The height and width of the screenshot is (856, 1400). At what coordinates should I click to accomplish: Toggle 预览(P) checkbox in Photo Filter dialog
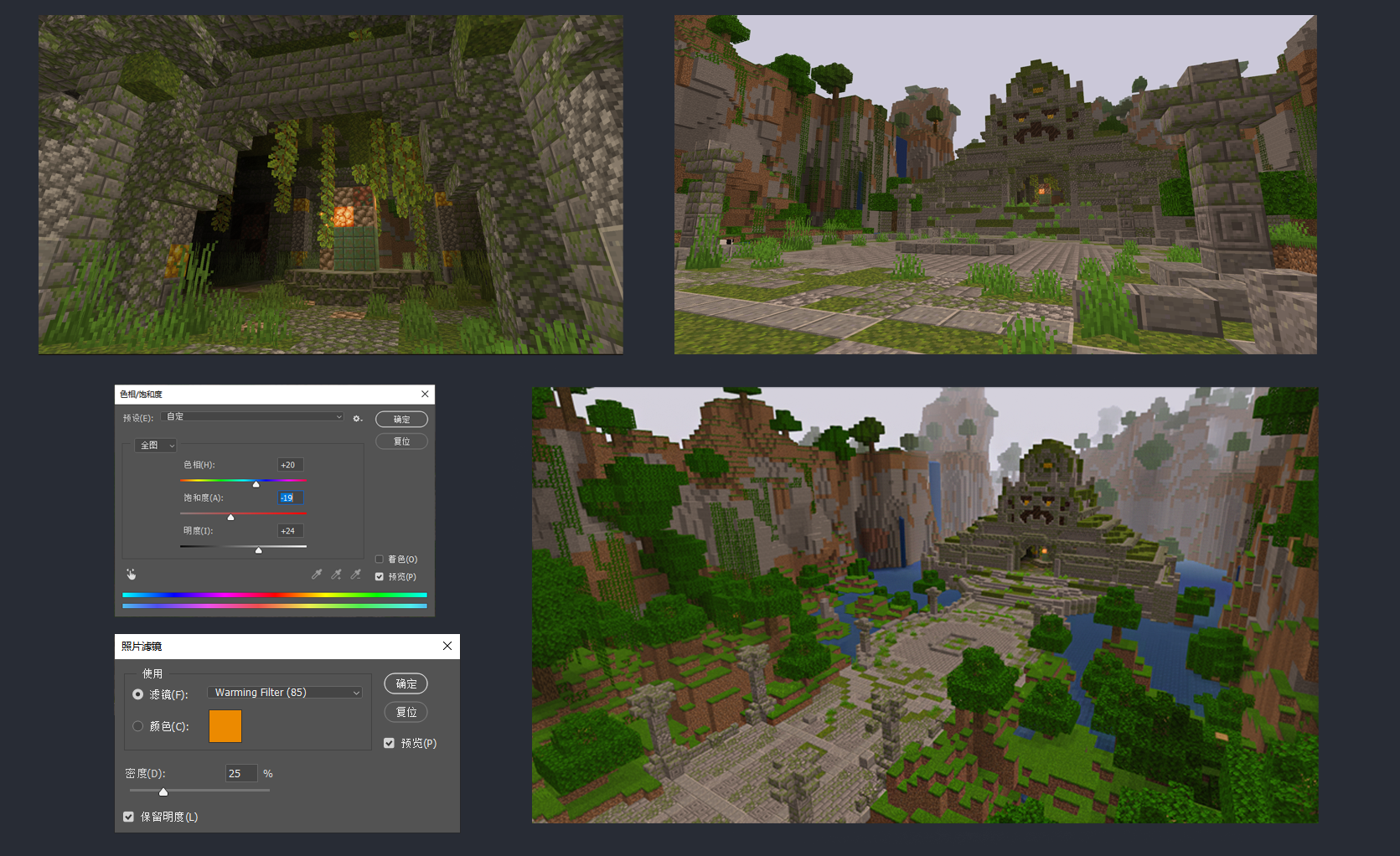pyautogui.click(x=389, y=743)
